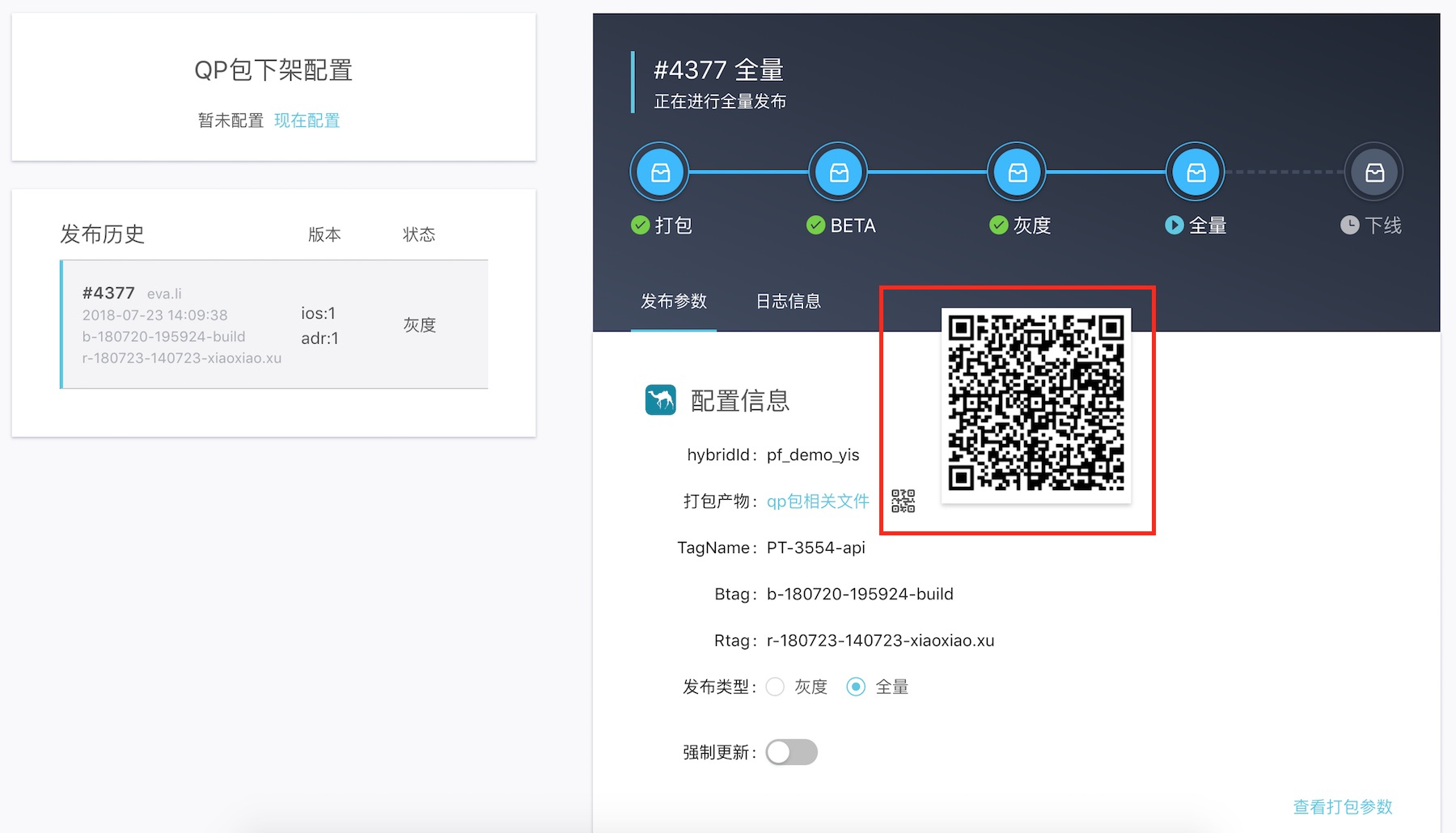Open the 现在配置 link
Viewport: 1456px width, 833px height.
307,121
